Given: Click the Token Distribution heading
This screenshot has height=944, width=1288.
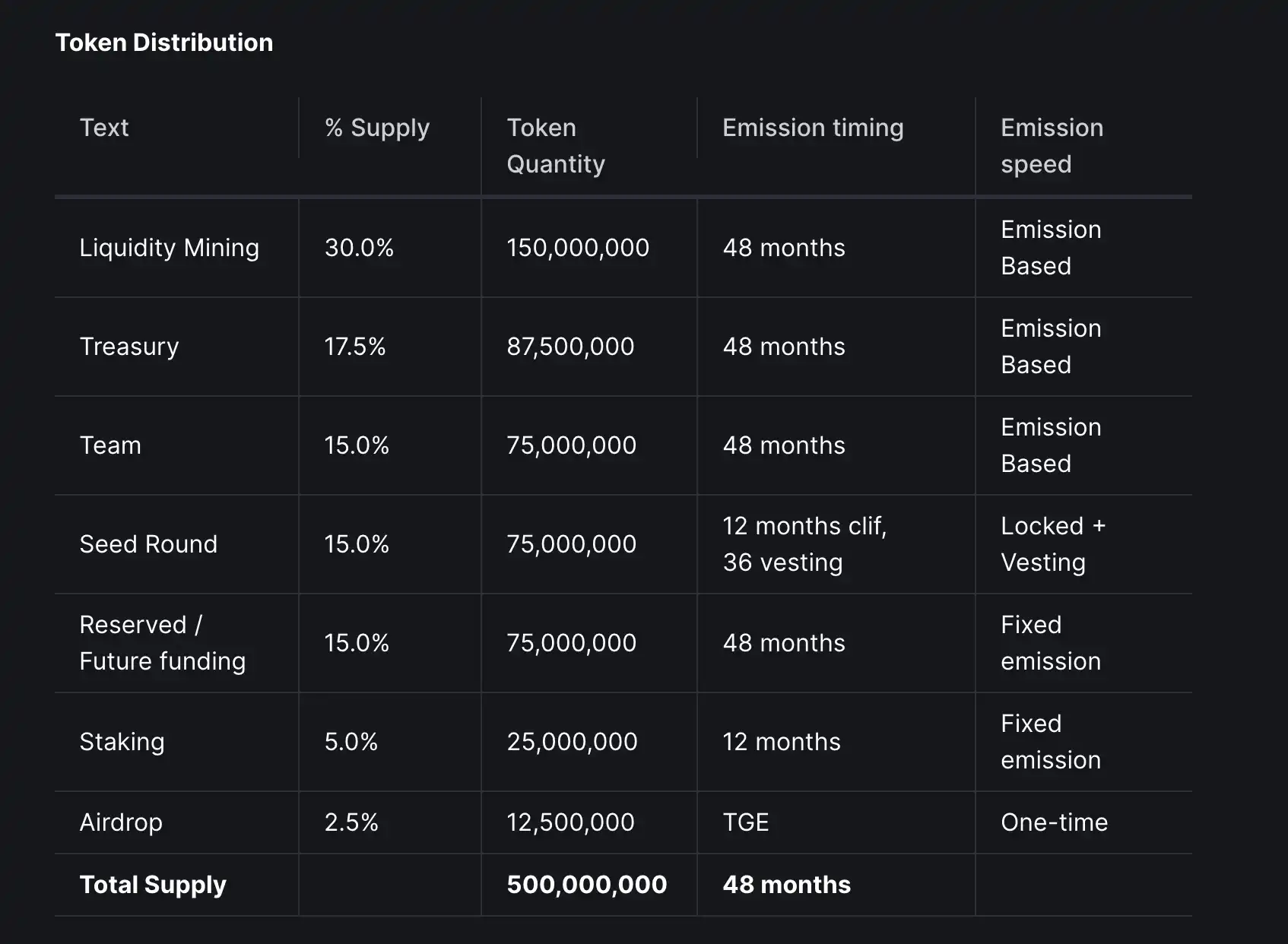Looking at the screenshot, I should 163,43.
